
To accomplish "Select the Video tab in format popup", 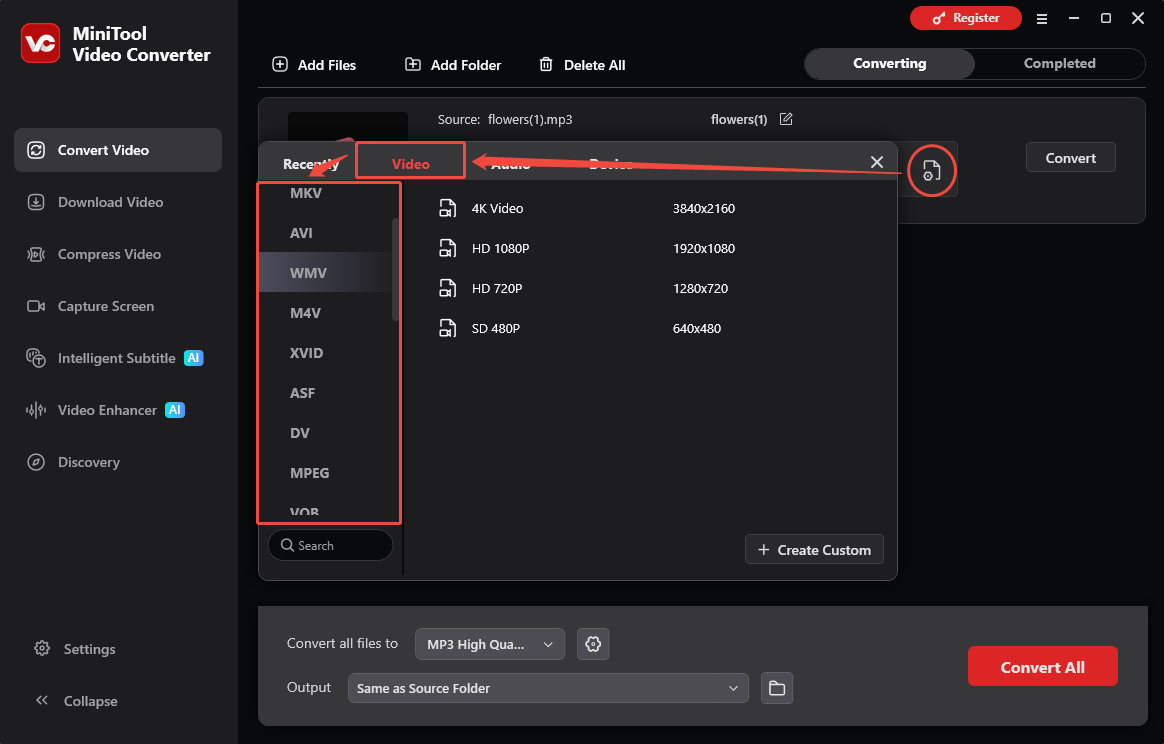I will [x=411, y=164].
